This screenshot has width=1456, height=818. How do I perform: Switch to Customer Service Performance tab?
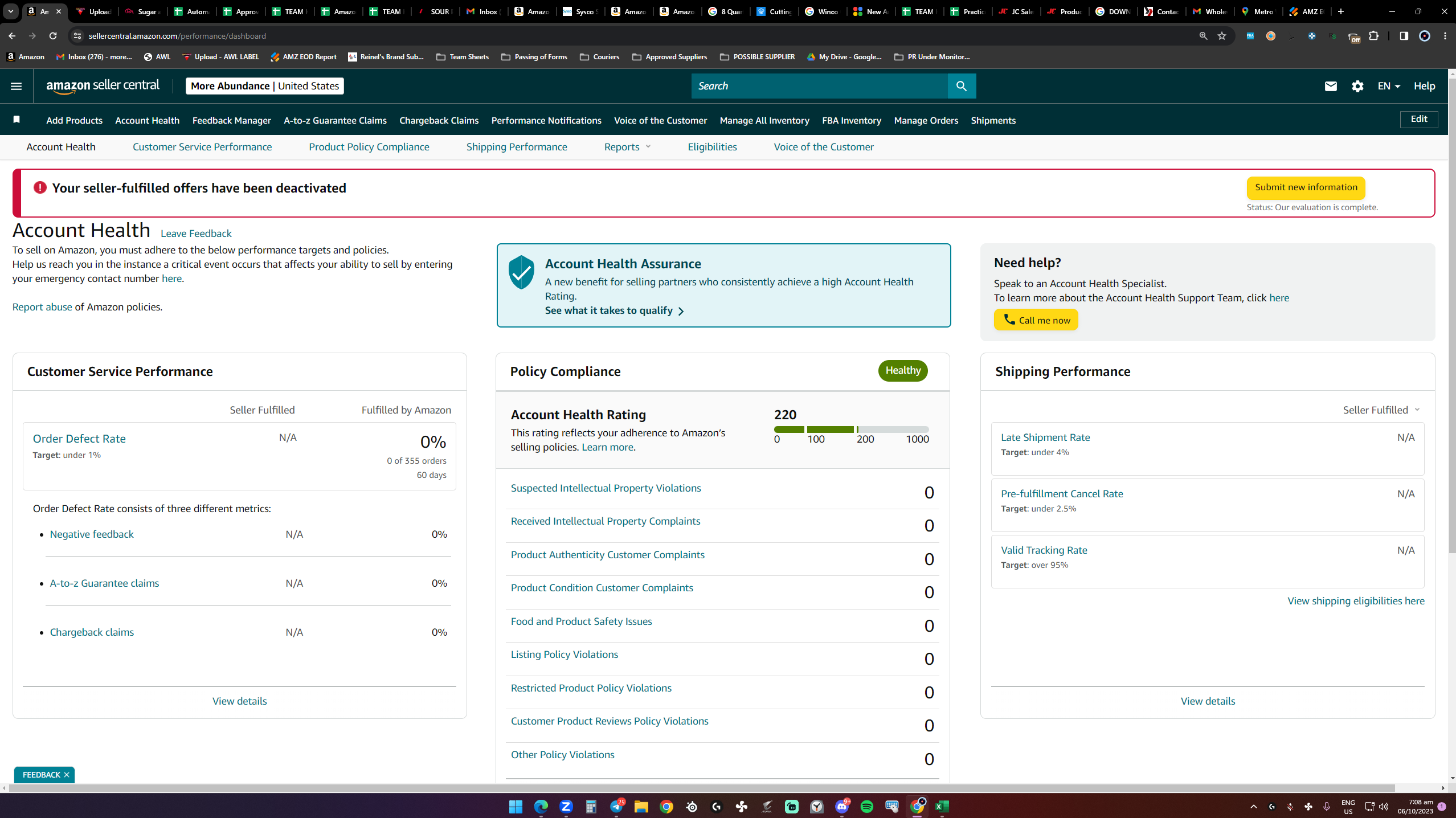point(202,147)
